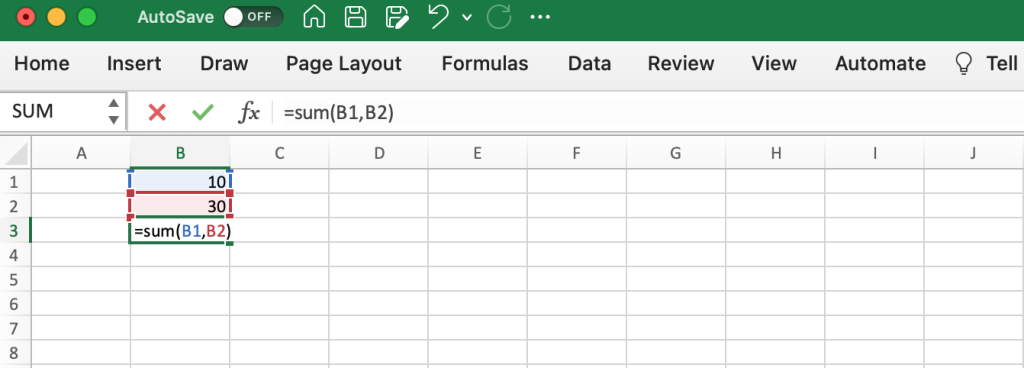Open the Data ribbon tab
Screen dimensions: 1024x368
pyautogui.click(x=589, y=63)
